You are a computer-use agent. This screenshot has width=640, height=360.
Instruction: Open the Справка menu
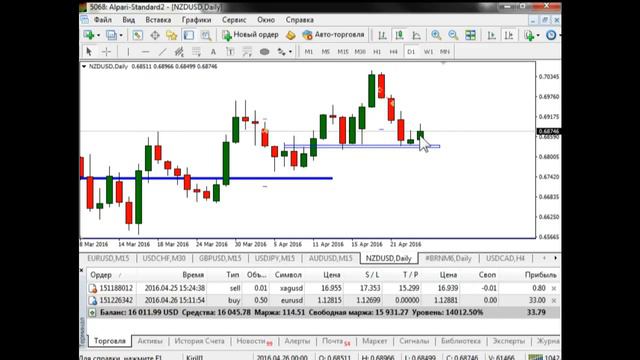300,20
